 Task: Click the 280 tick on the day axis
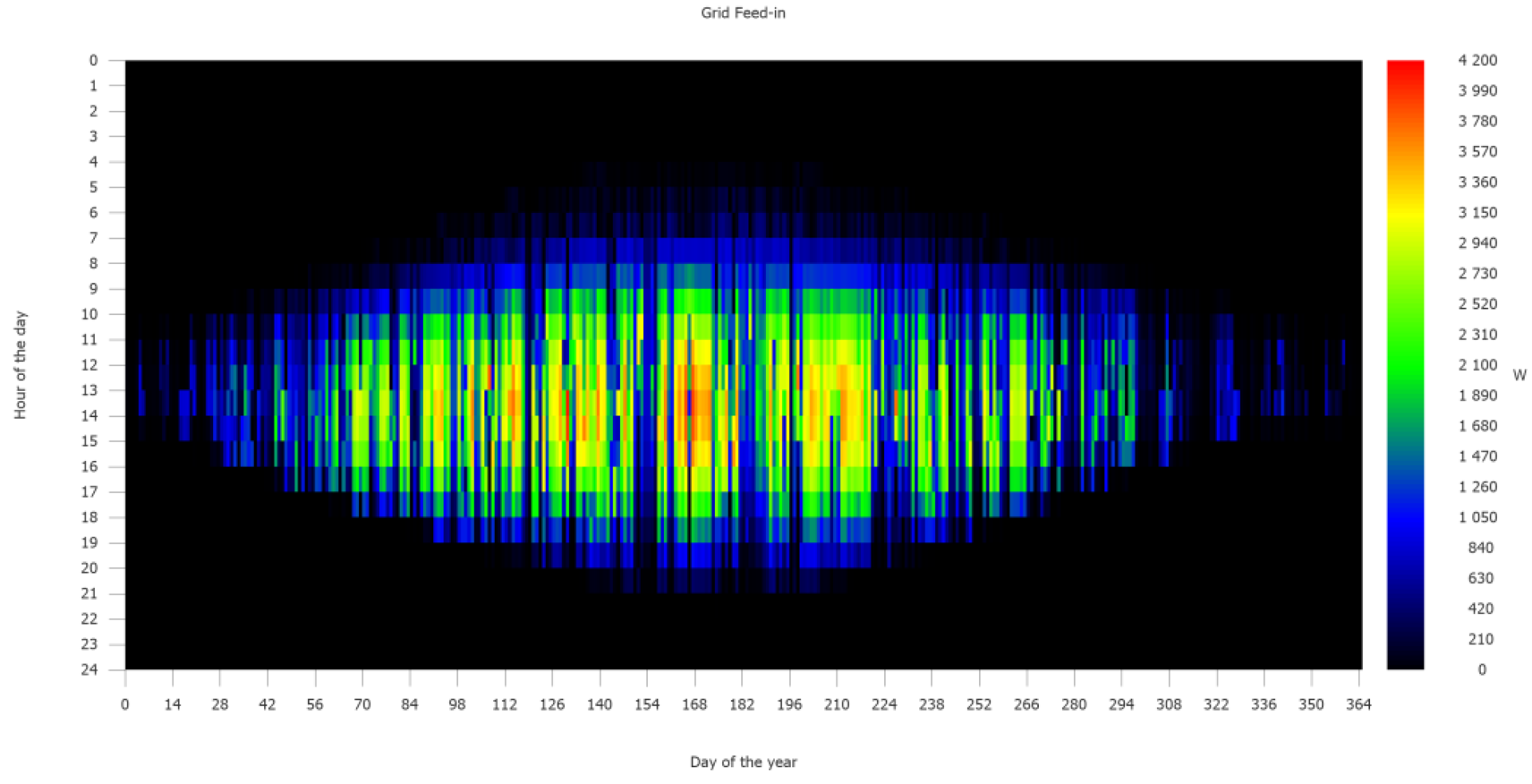1074,704
